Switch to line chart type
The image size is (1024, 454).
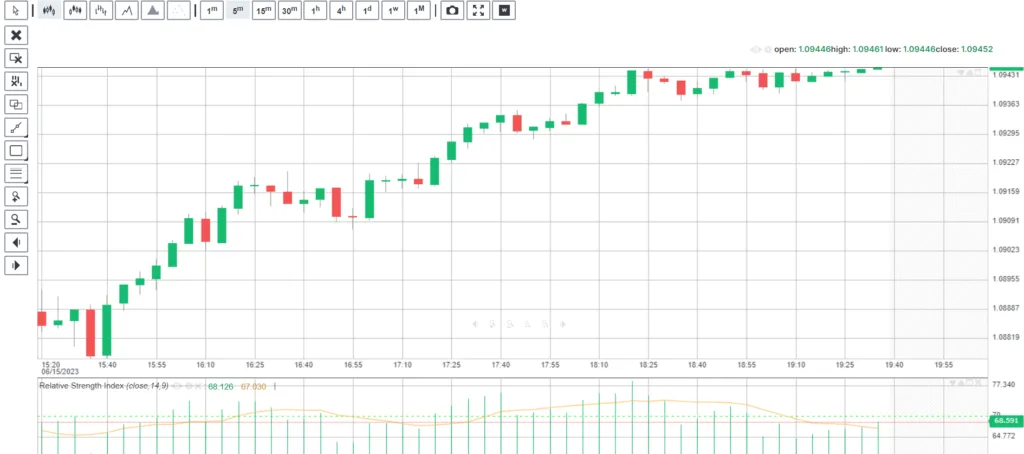coord(127,10)
